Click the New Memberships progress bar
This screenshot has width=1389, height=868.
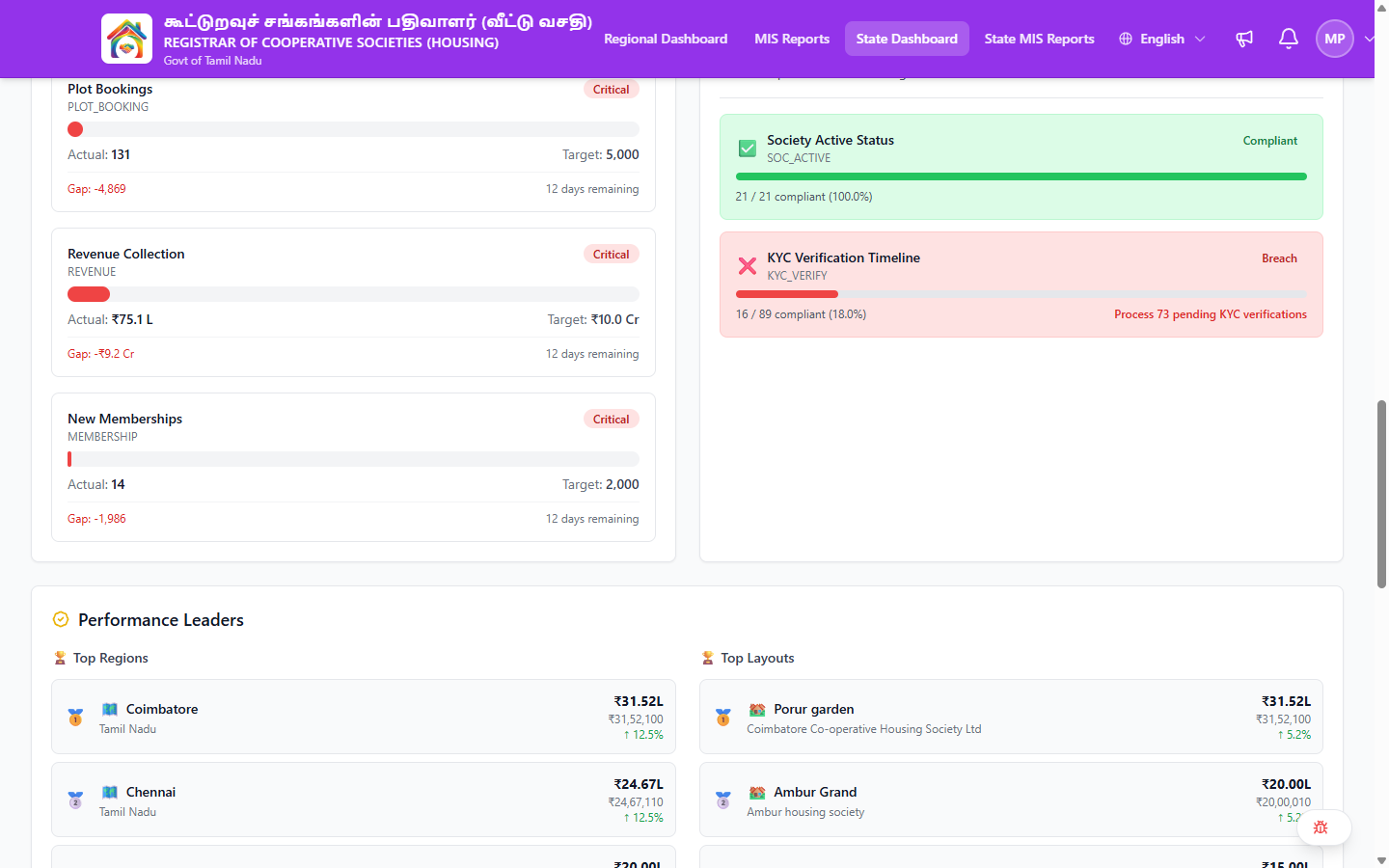(353, 459)
